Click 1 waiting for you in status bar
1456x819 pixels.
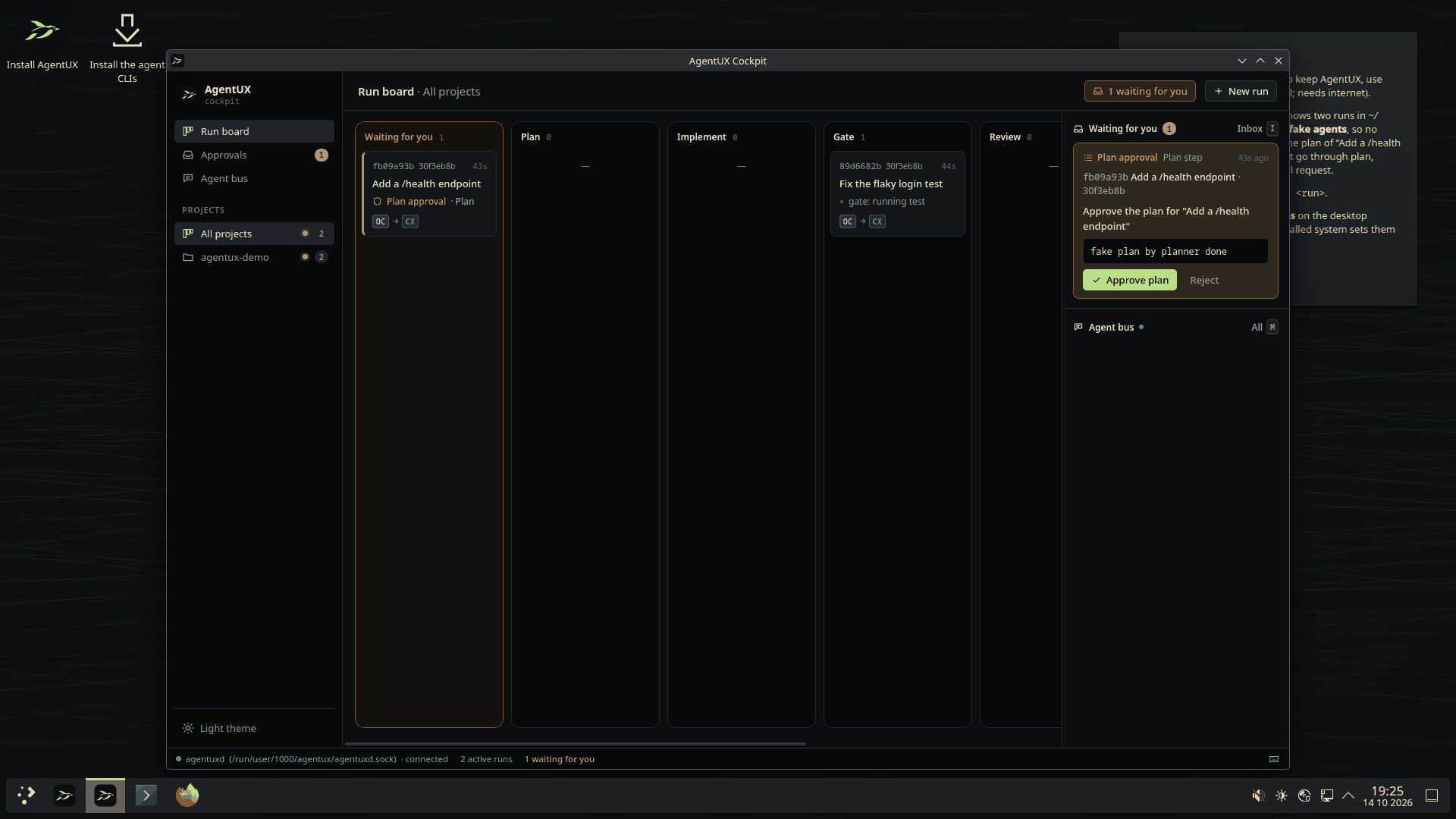560,759
